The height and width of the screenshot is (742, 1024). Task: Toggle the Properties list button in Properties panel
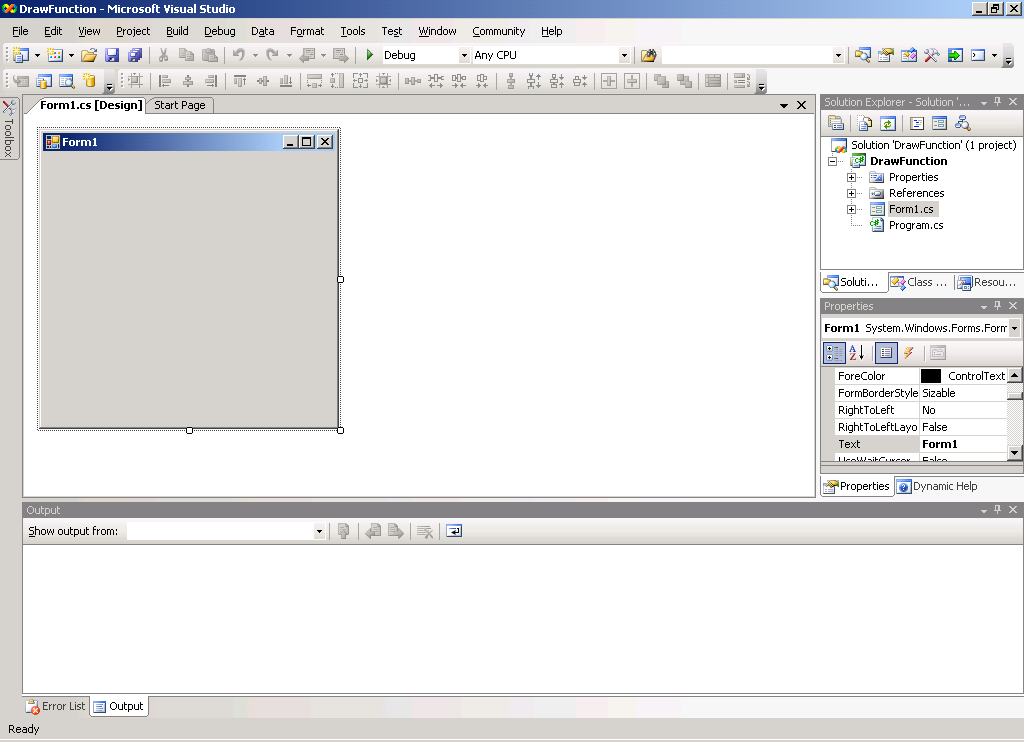(x=886, y=353)
